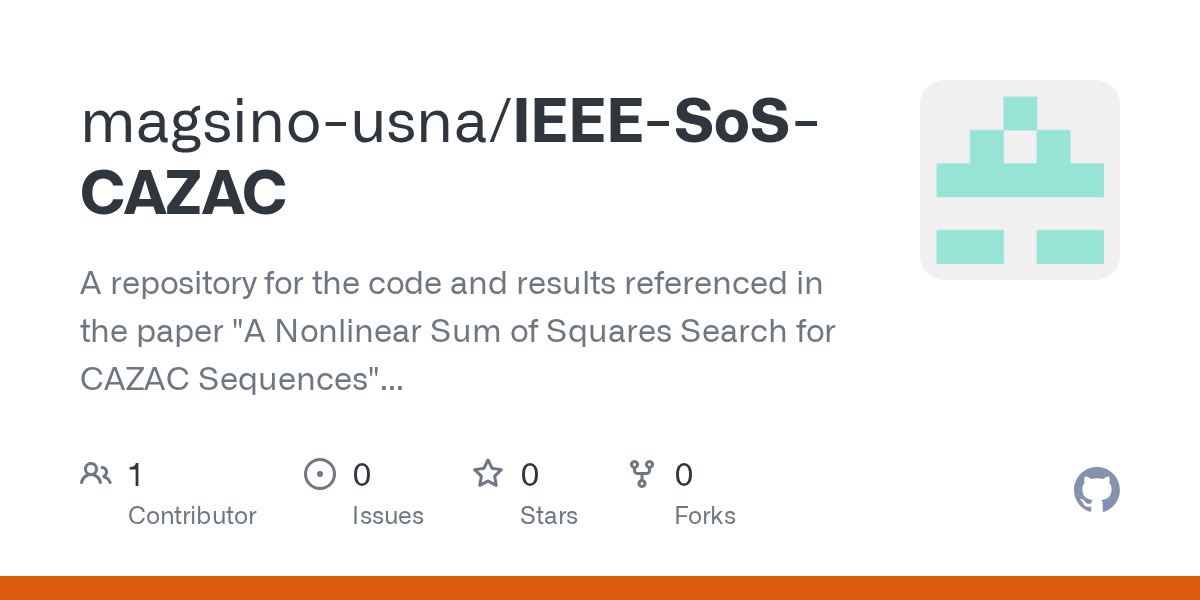Select the Stars label
The height and width of the screenshot is (600, 1200).
[549, 516]
